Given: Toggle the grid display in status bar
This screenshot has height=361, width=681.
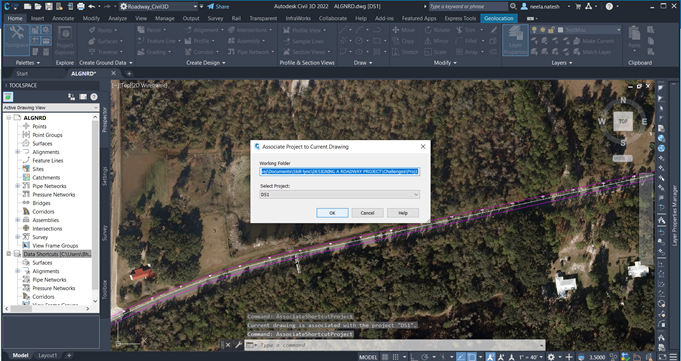Looking at the screenshot, I should click(x=385, y=357).
